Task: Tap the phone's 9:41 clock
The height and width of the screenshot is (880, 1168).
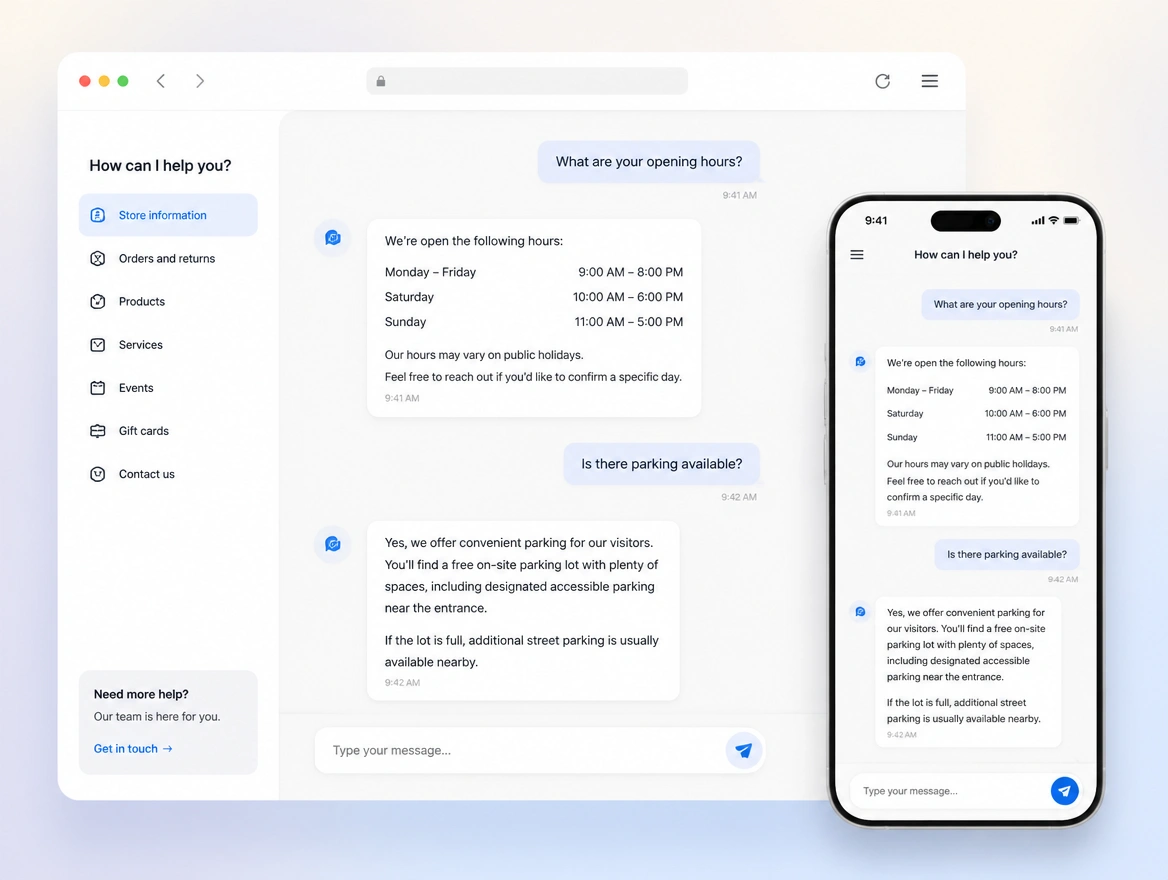Action: click(876, 221)
